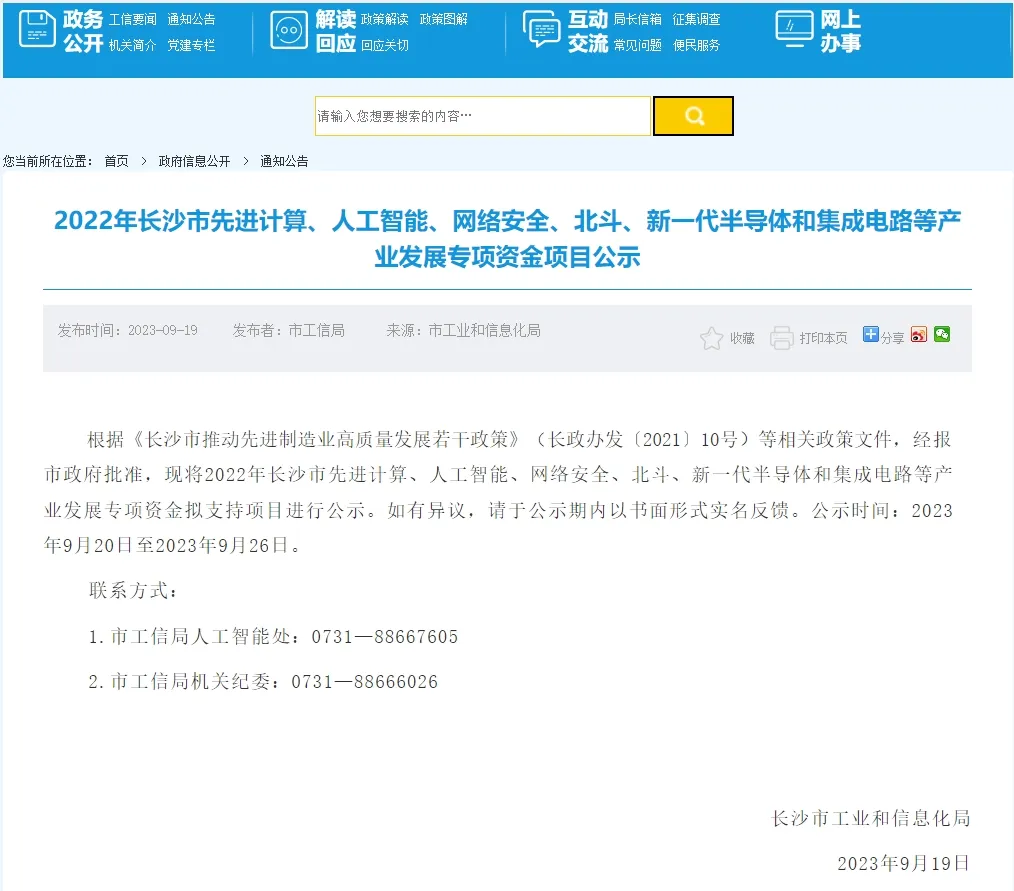1014x891 pixels.
Task: Click the yellow search magnifier icon
Action: [693, 116]
